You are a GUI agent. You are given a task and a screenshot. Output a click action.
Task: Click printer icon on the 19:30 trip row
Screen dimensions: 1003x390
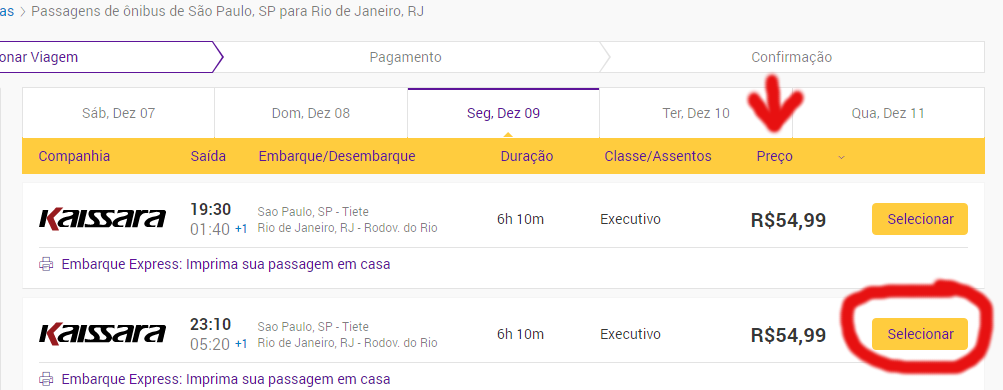46,264
